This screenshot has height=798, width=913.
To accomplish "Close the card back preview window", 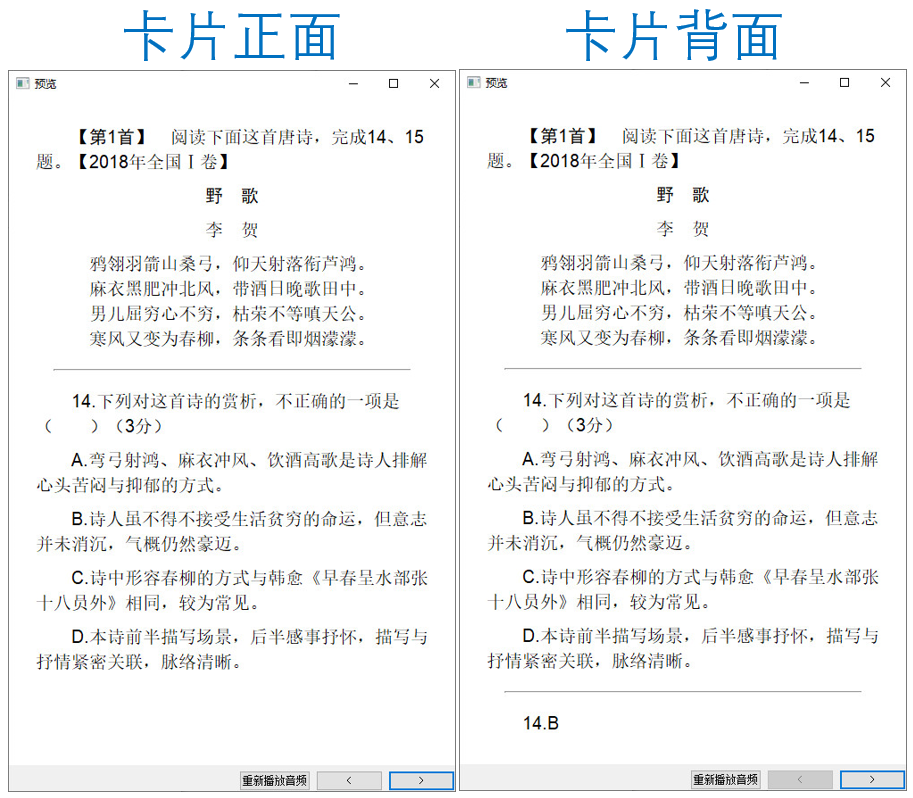I will point(885,83).
